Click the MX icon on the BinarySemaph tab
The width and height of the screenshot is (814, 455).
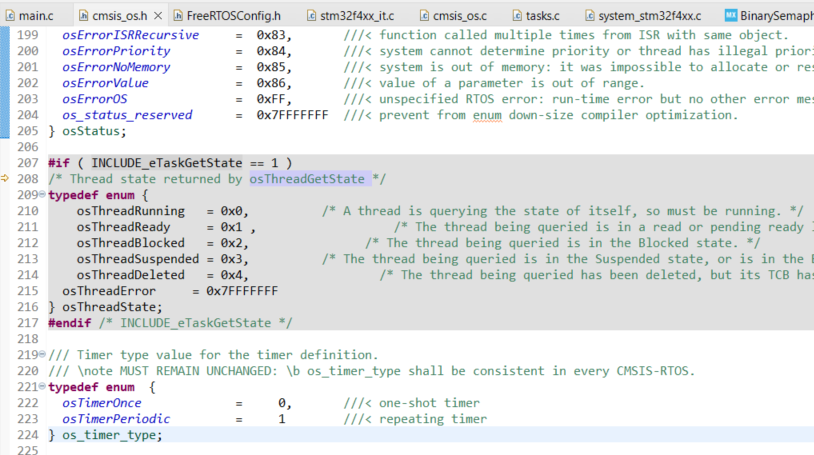(x=731, y=15)
